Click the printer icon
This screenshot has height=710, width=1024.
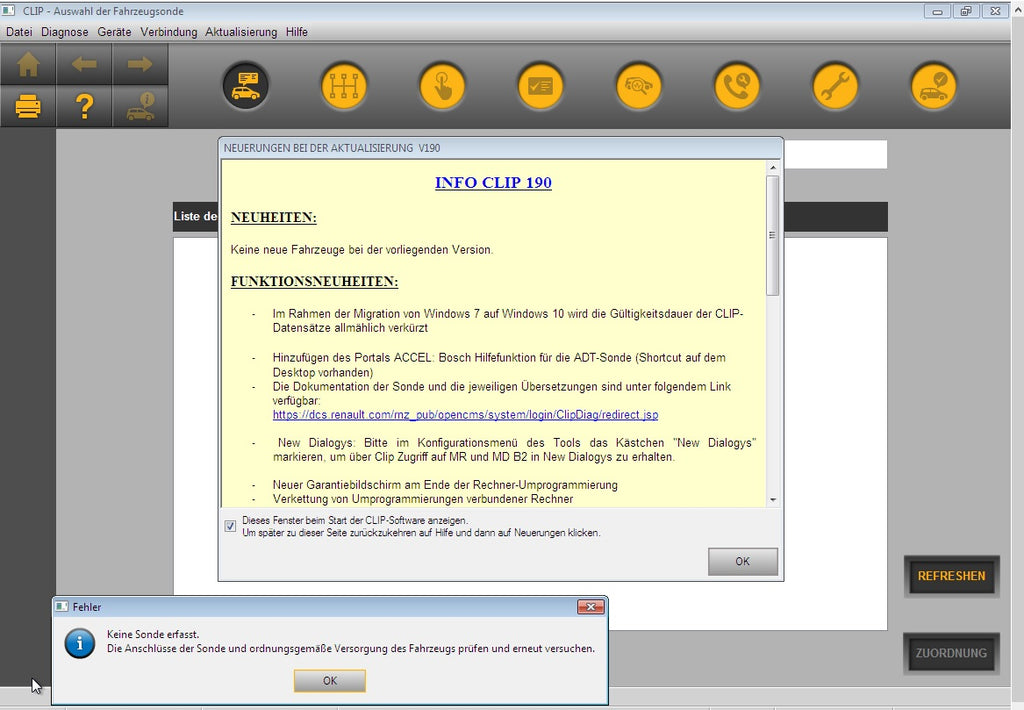(28, 106)
